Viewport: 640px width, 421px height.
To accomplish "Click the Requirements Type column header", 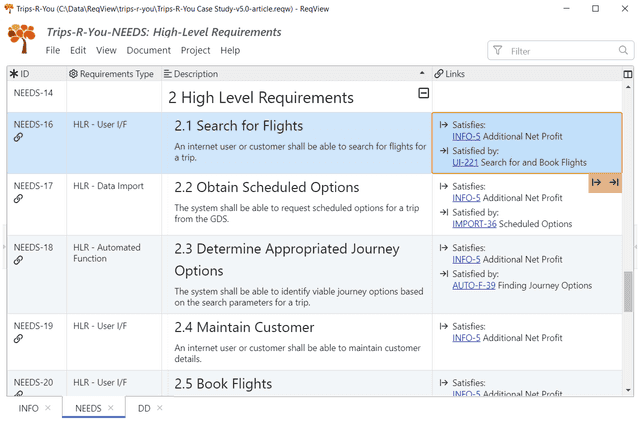I will click(111, 74).
